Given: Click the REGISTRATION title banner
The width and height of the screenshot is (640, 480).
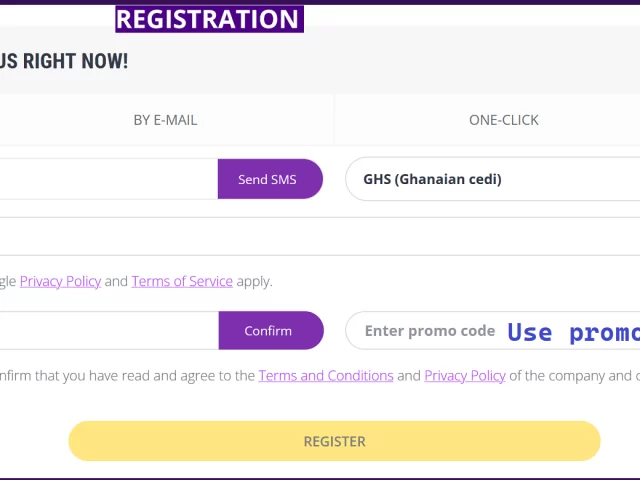Looking at the screenshot, I should click(209, 19).
